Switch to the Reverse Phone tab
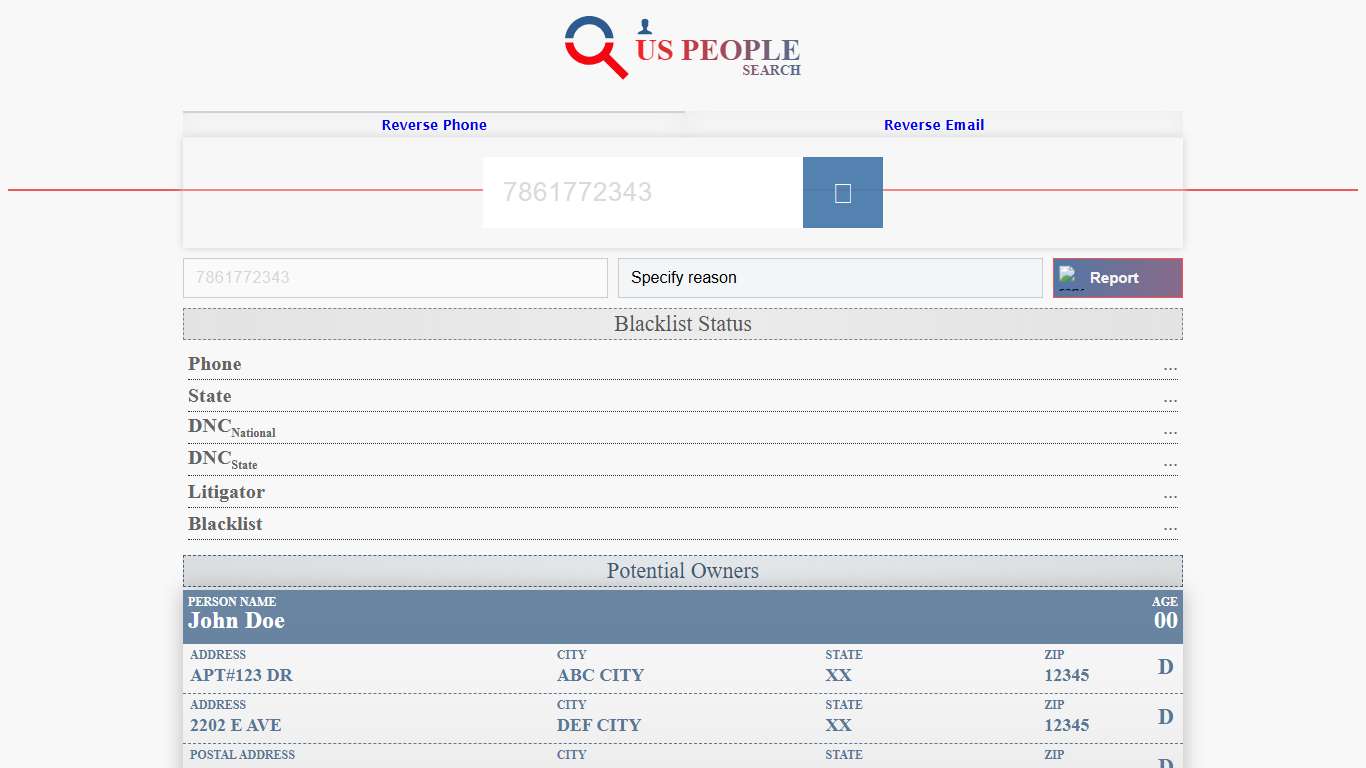The image size is (1366, 768). pos(433,124)
